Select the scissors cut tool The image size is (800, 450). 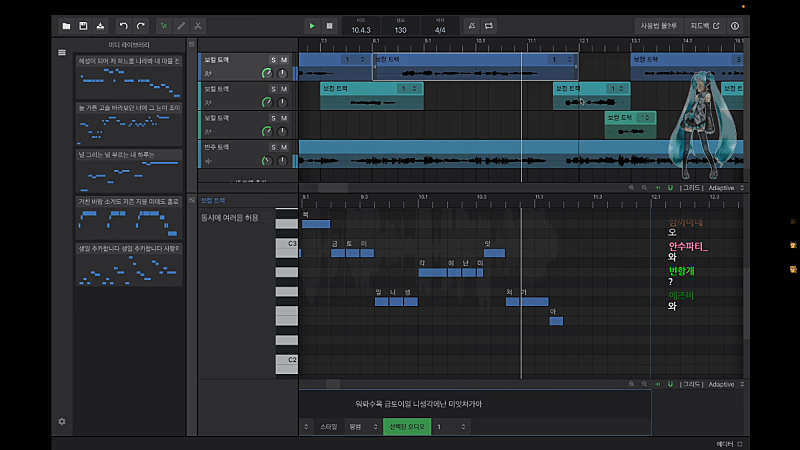click(199, 25)
